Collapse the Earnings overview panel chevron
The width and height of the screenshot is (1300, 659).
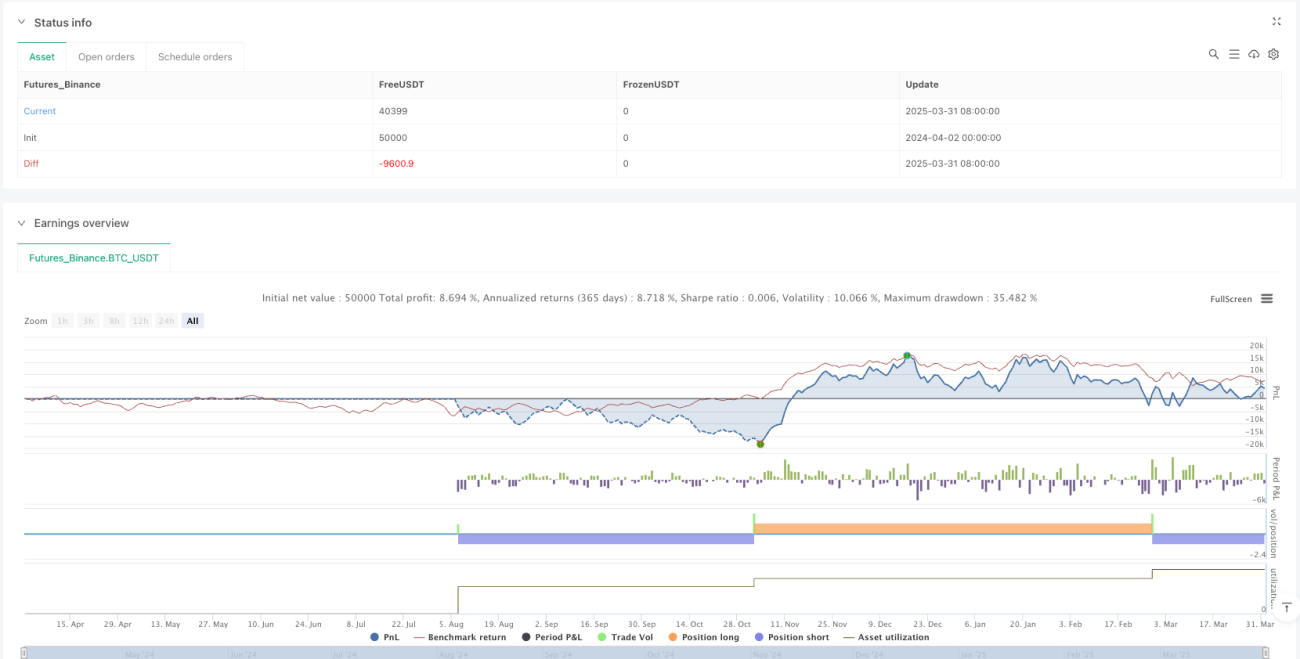click(23, 223)
